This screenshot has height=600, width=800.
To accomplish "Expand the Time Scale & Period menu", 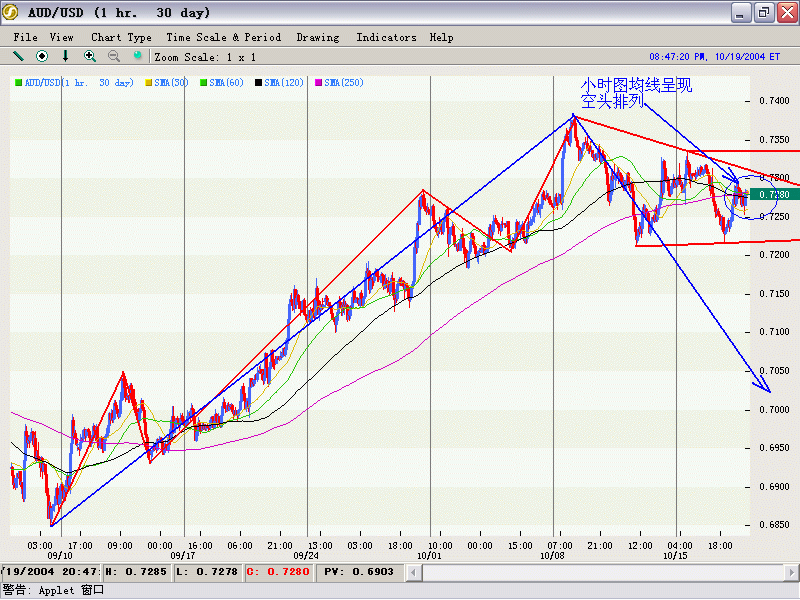I will [x=224, y=37].
